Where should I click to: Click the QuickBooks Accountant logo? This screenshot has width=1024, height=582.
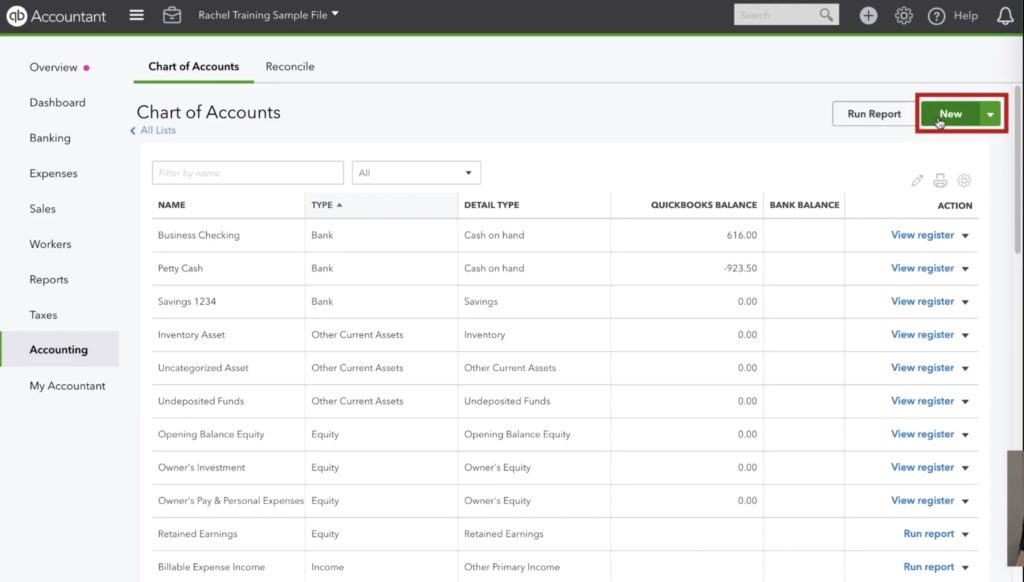[56, 16]
